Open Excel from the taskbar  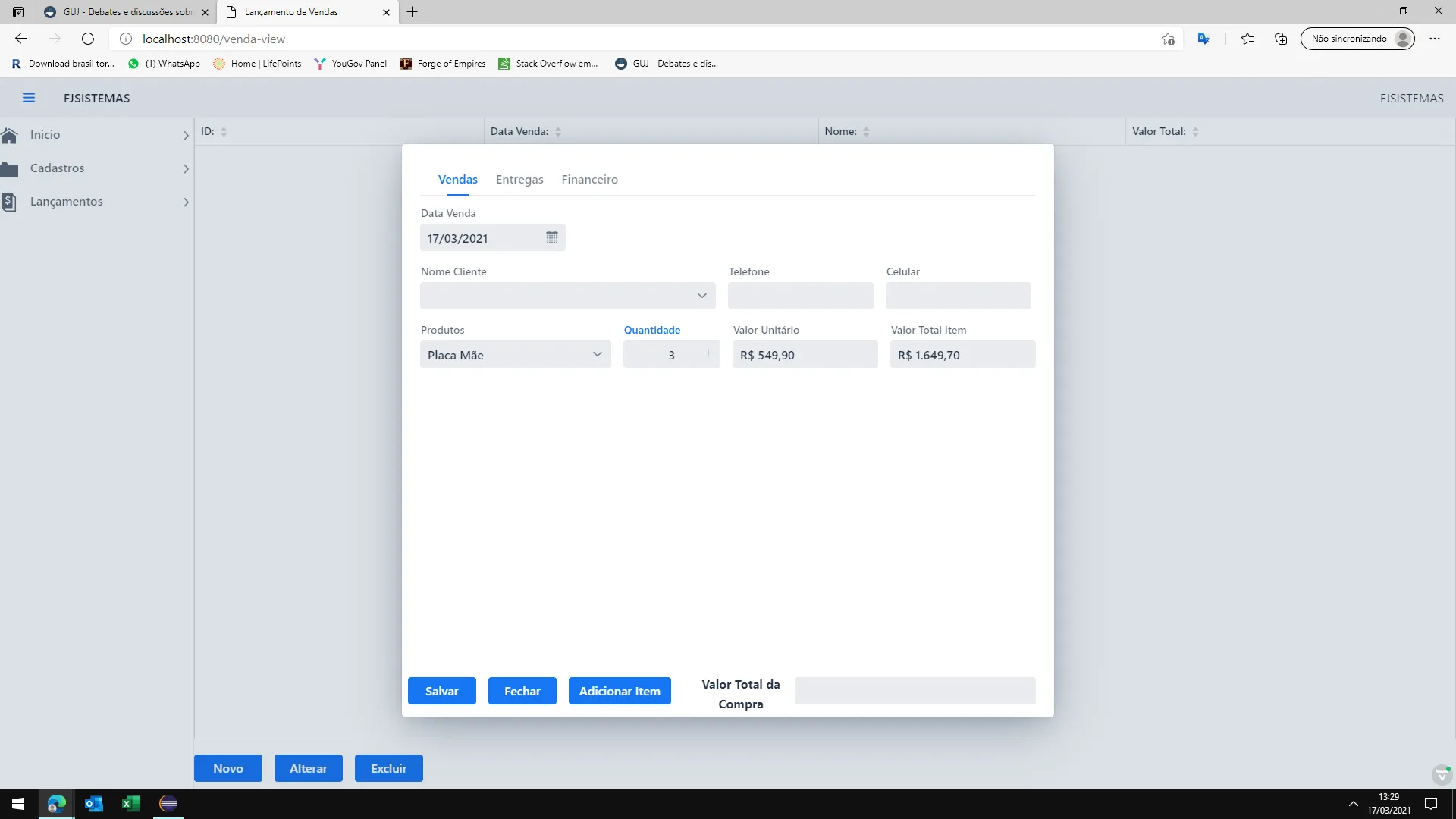[130, 804]
